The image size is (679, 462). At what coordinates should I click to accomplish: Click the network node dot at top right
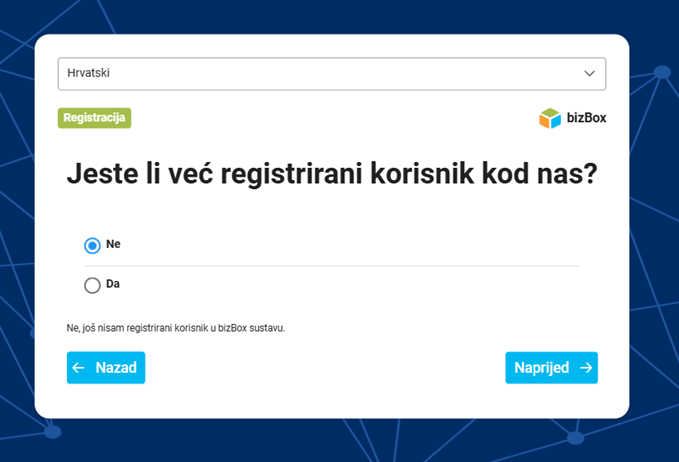pyautogui.click(x=662, y=72)
